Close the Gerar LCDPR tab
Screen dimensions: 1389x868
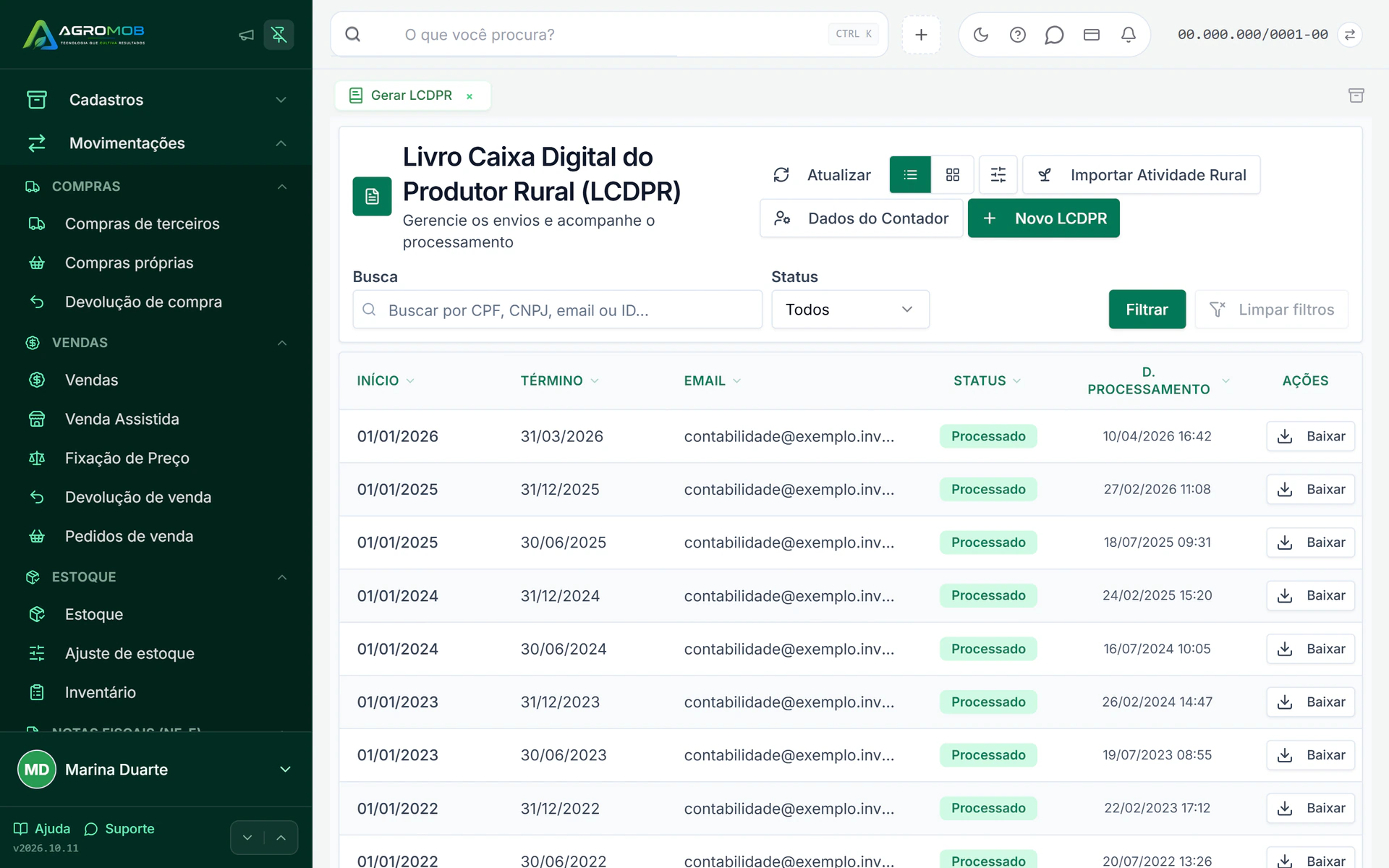coord(470,96)
